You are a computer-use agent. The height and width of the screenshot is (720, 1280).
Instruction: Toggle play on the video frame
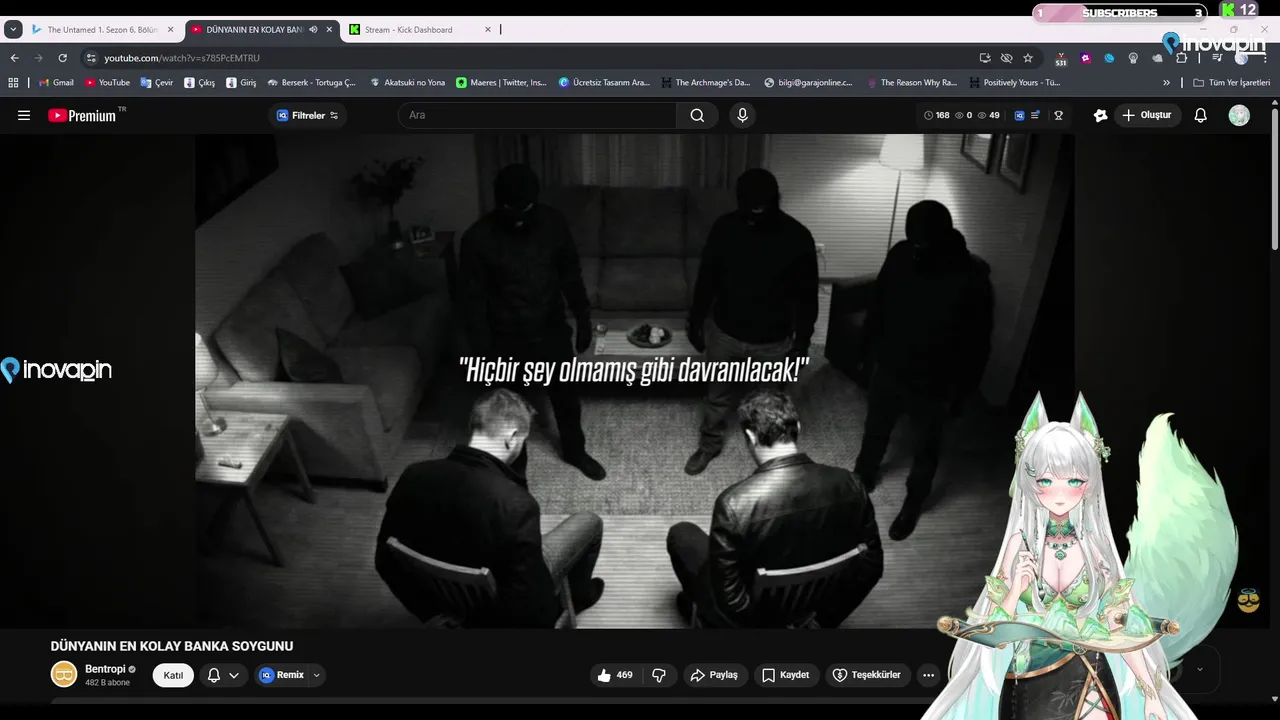[635, 381]
